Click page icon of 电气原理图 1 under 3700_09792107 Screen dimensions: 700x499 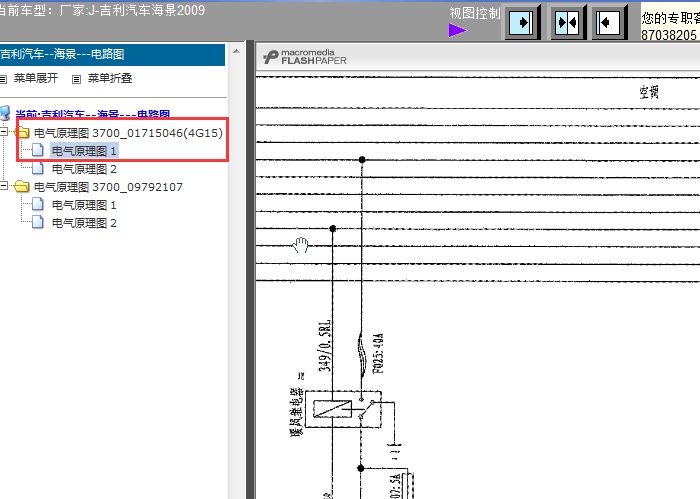[38, 204]
